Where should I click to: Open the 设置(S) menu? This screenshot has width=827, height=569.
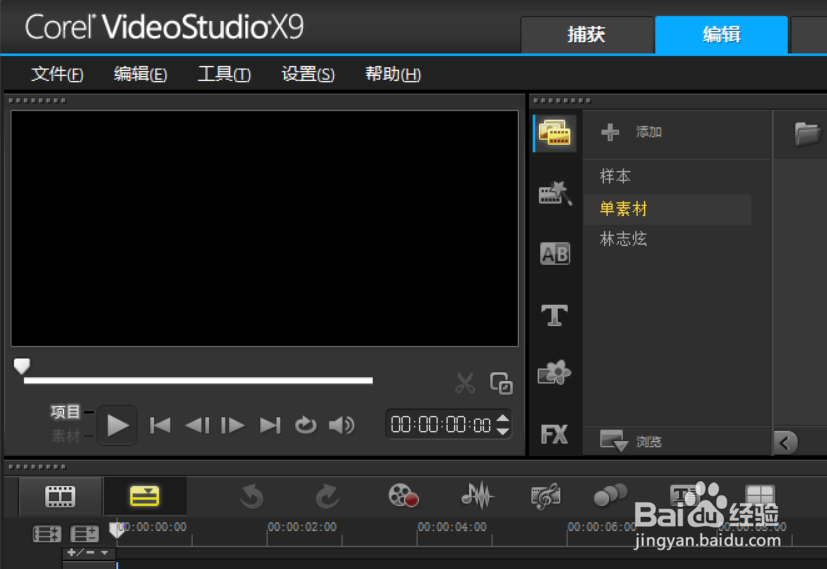[x=308, y=74]
